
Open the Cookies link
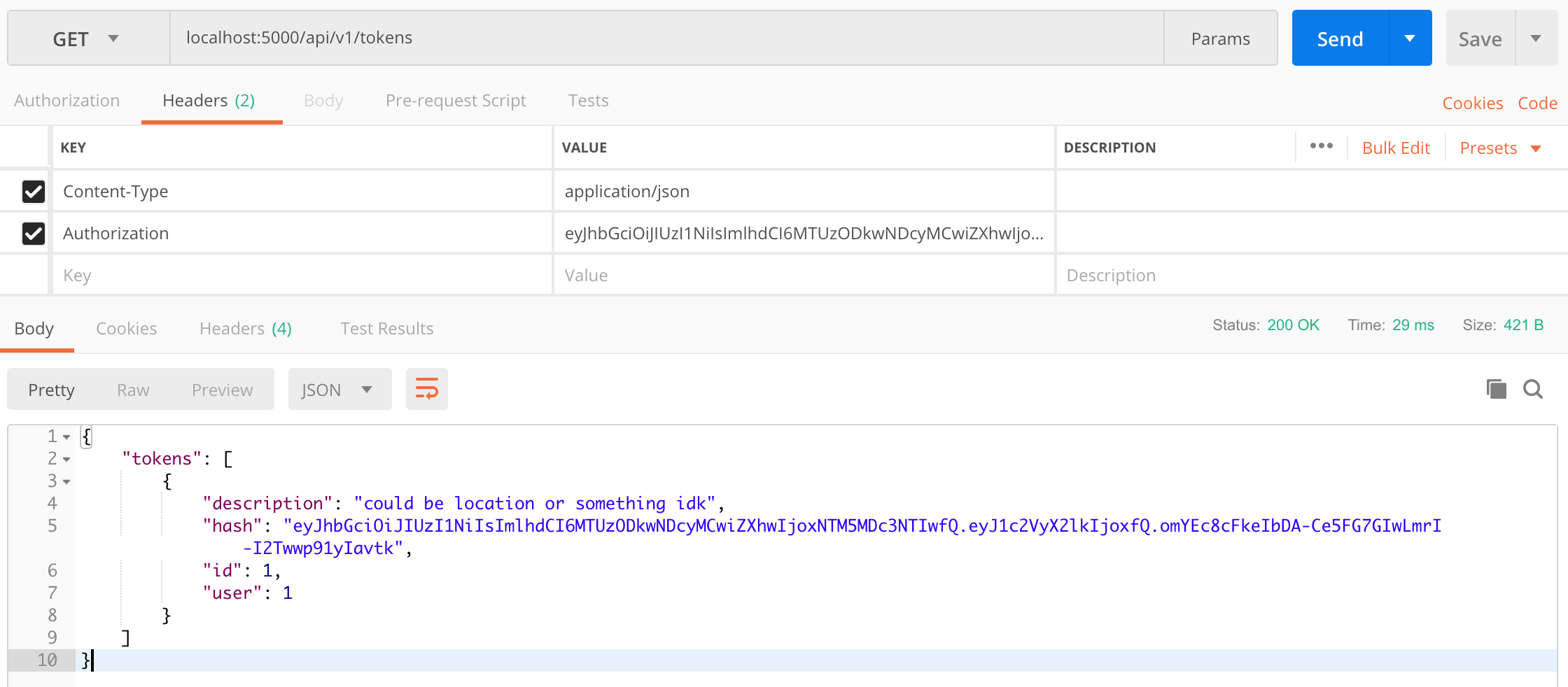click(x=1473, y=104)
